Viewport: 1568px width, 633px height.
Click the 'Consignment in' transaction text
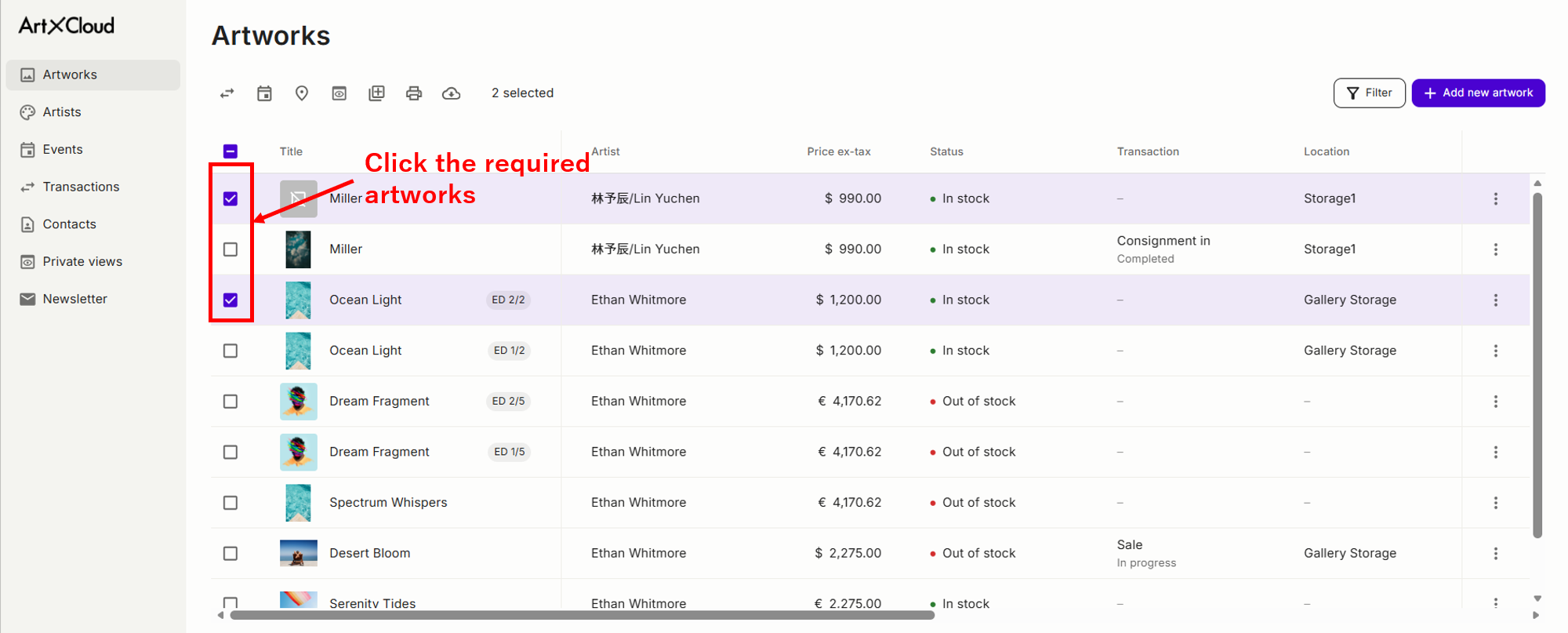[1163, 242]
